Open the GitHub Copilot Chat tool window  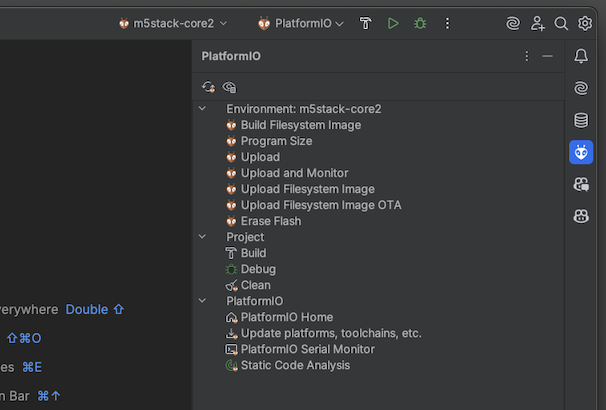click(x=581, y=184)
